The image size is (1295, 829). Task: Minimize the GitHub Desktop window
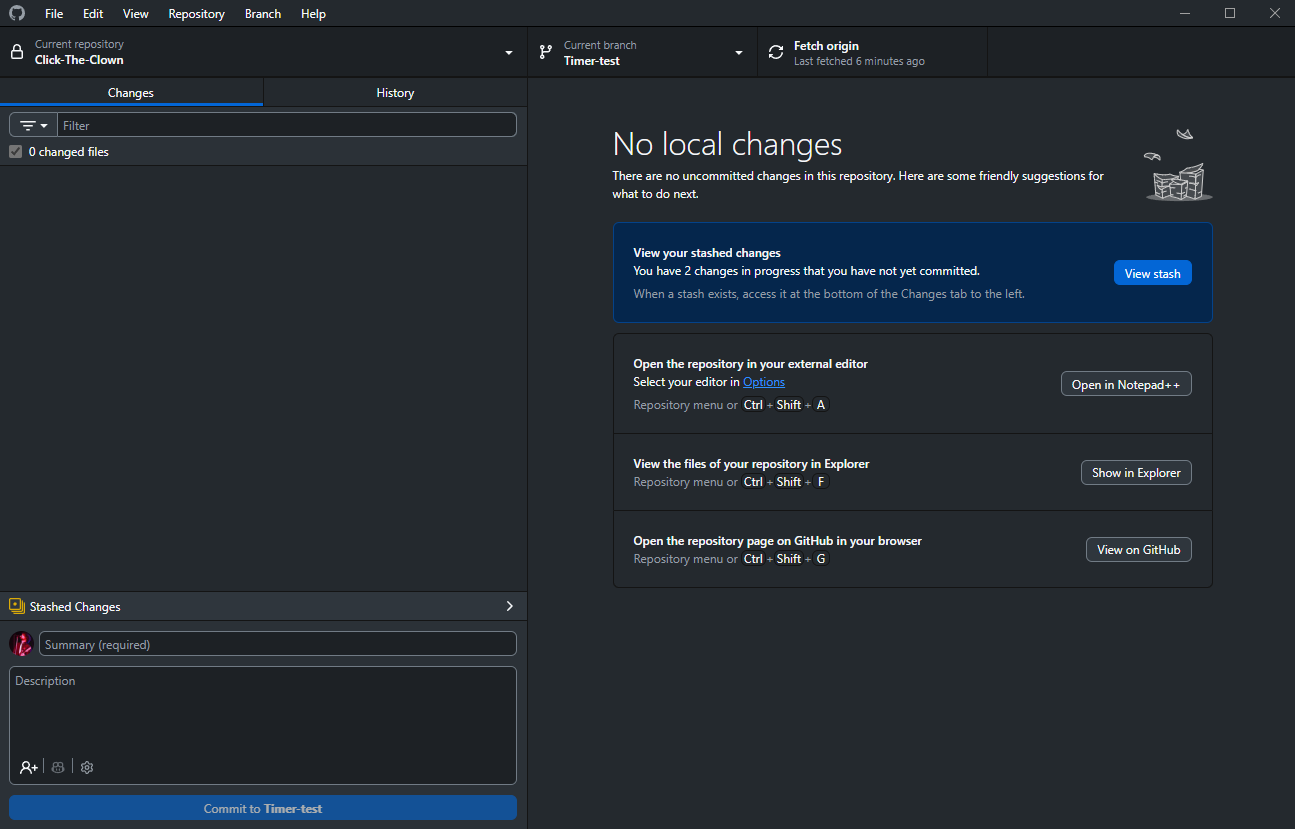click(1185, 13)
